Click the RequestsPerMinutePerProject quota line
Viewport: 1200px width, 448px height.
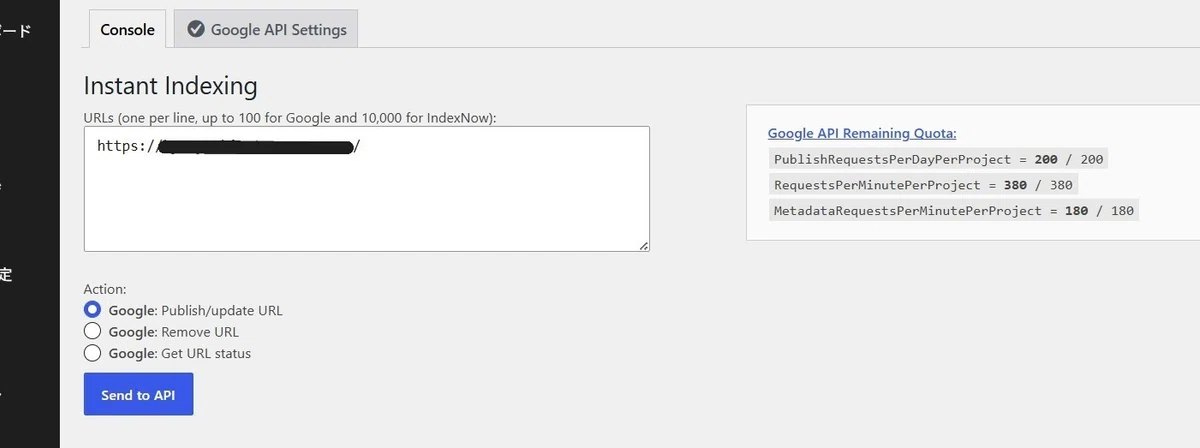coord(923,185)
